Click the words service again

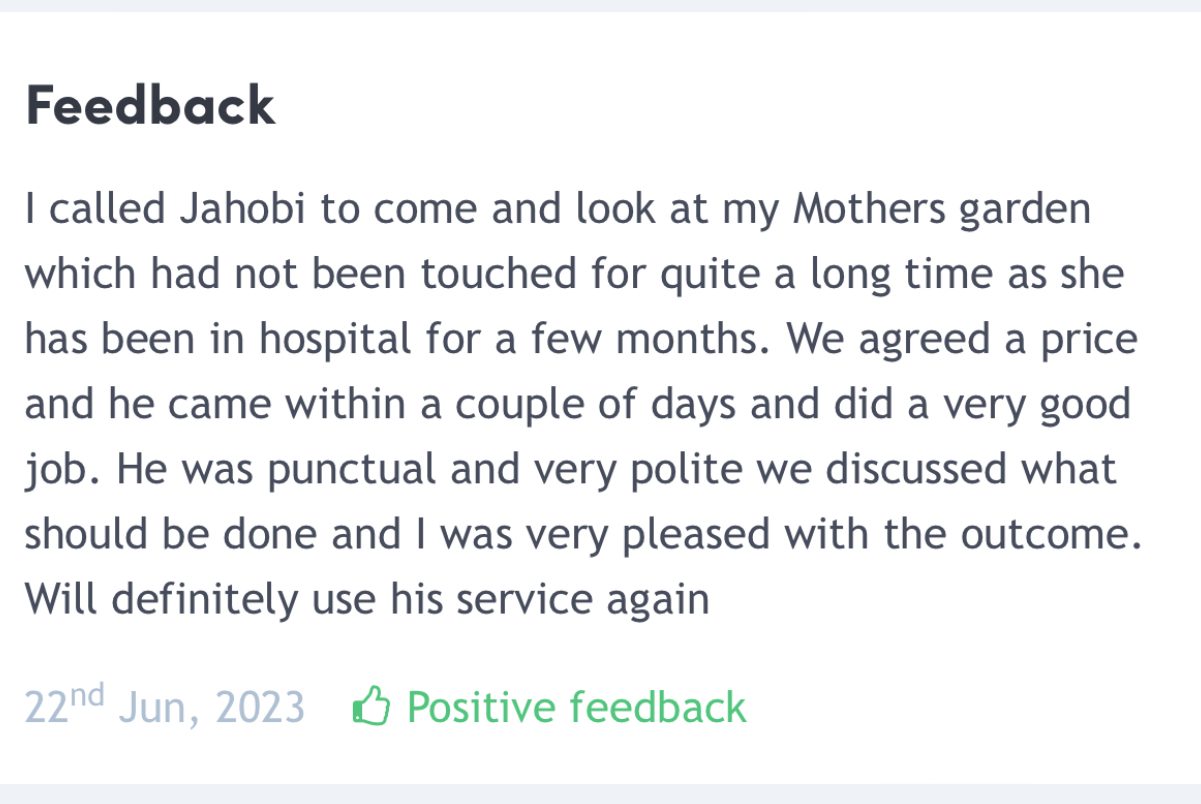[583, 600]
